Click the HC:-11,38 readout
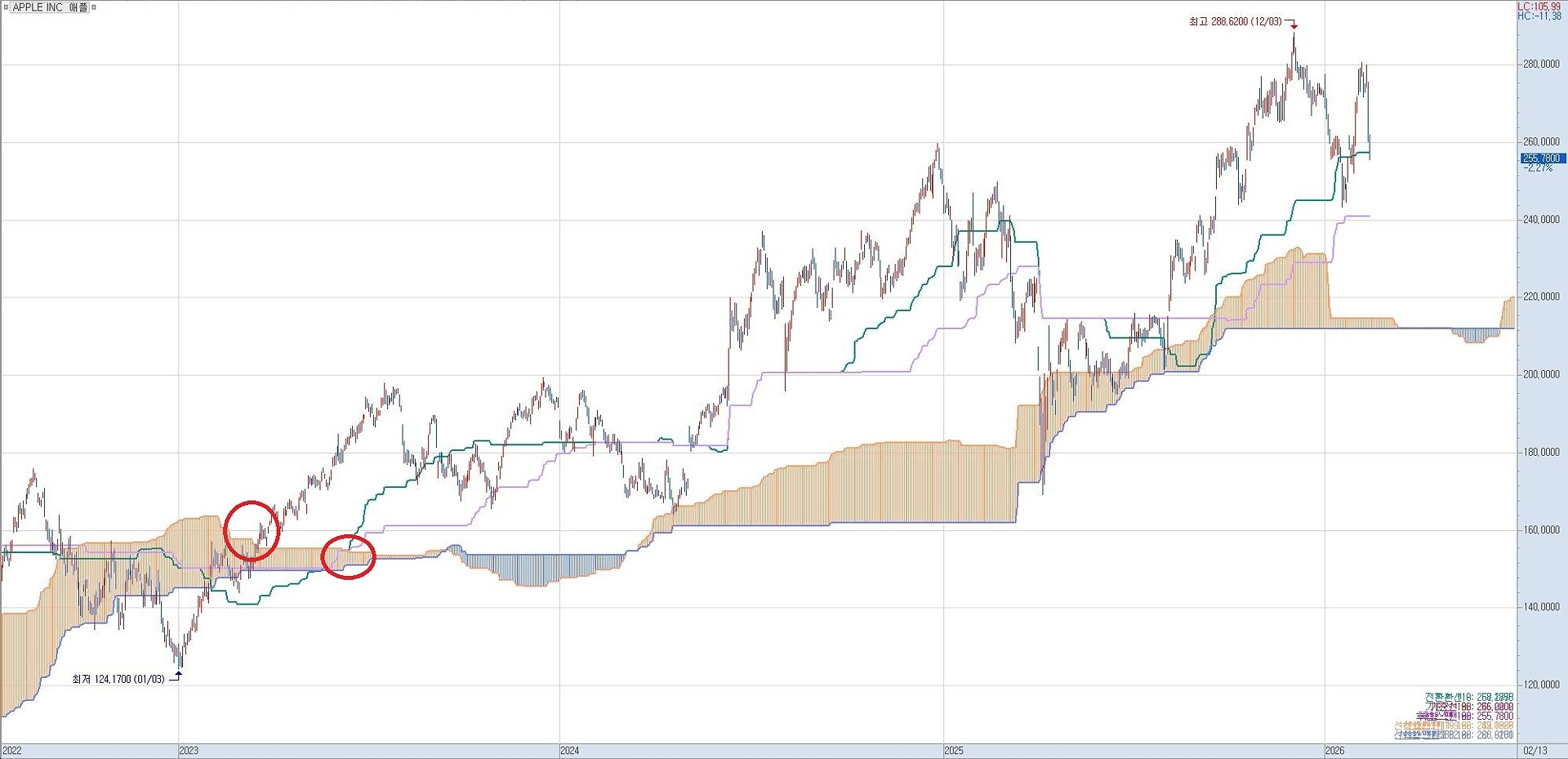1568x759 pixels. click(x=1539, y=16)
